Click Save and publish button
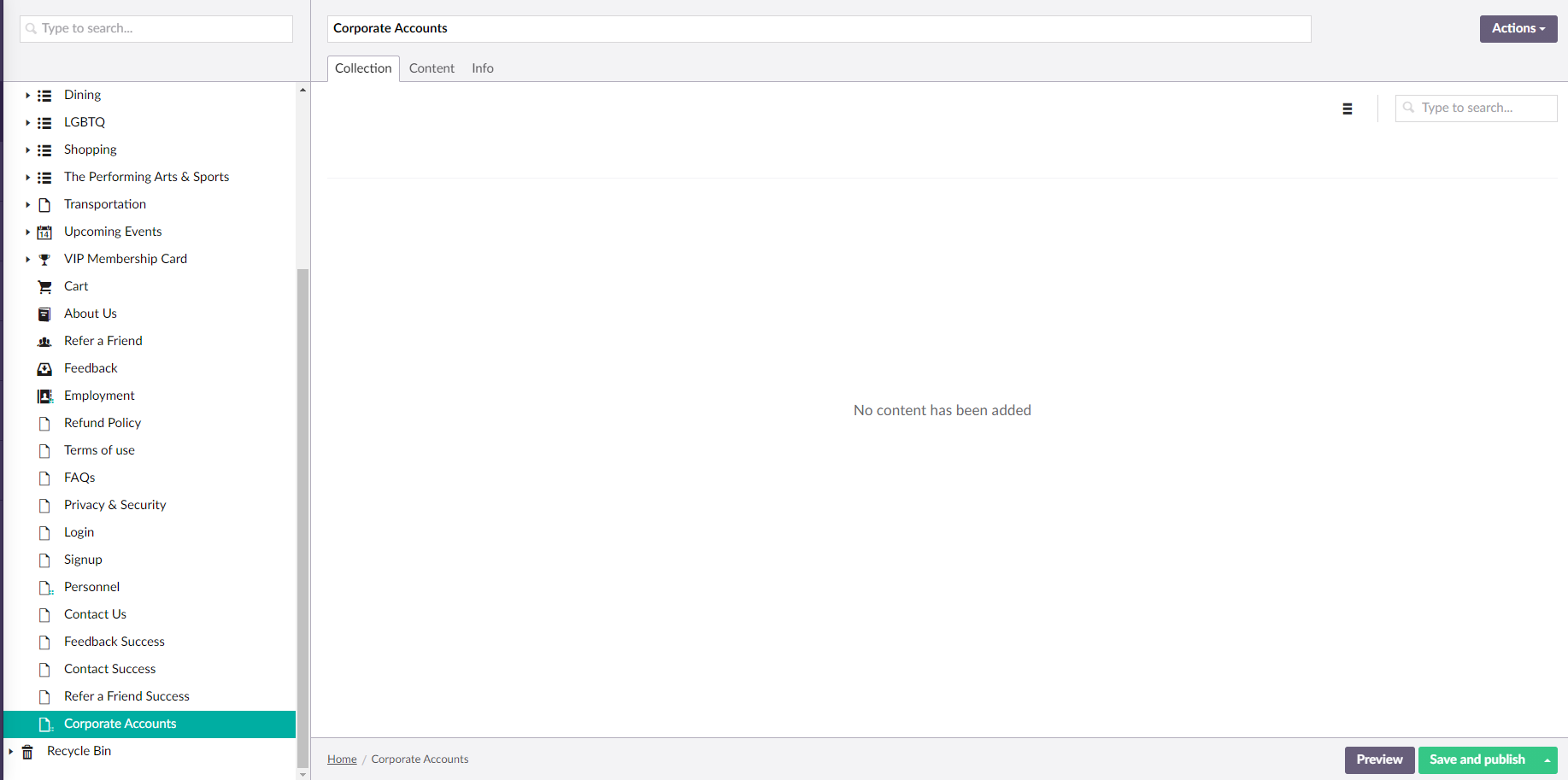The image size is (1568, 780). (x=1477, y=759)
